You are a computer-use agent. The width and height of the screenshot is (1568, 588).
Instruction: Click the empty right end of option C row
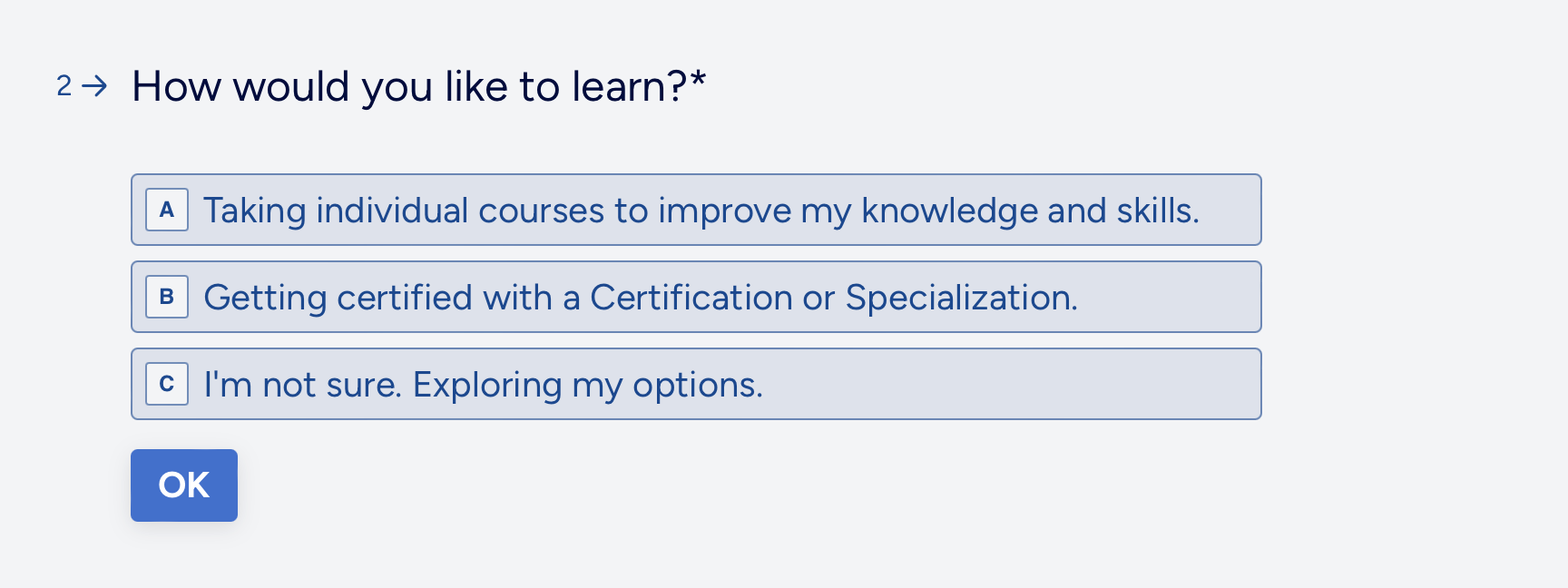[1012, 384]
